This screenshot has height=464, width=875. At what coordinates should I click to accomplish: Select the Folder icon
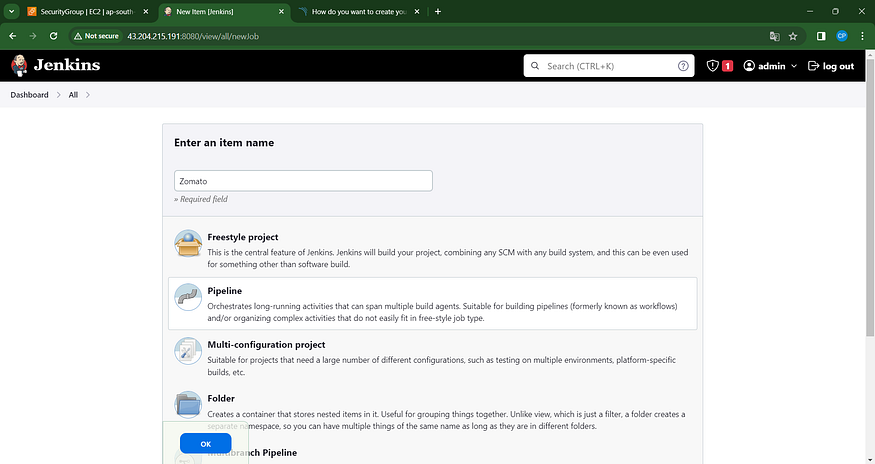click(x=188, y=405)
